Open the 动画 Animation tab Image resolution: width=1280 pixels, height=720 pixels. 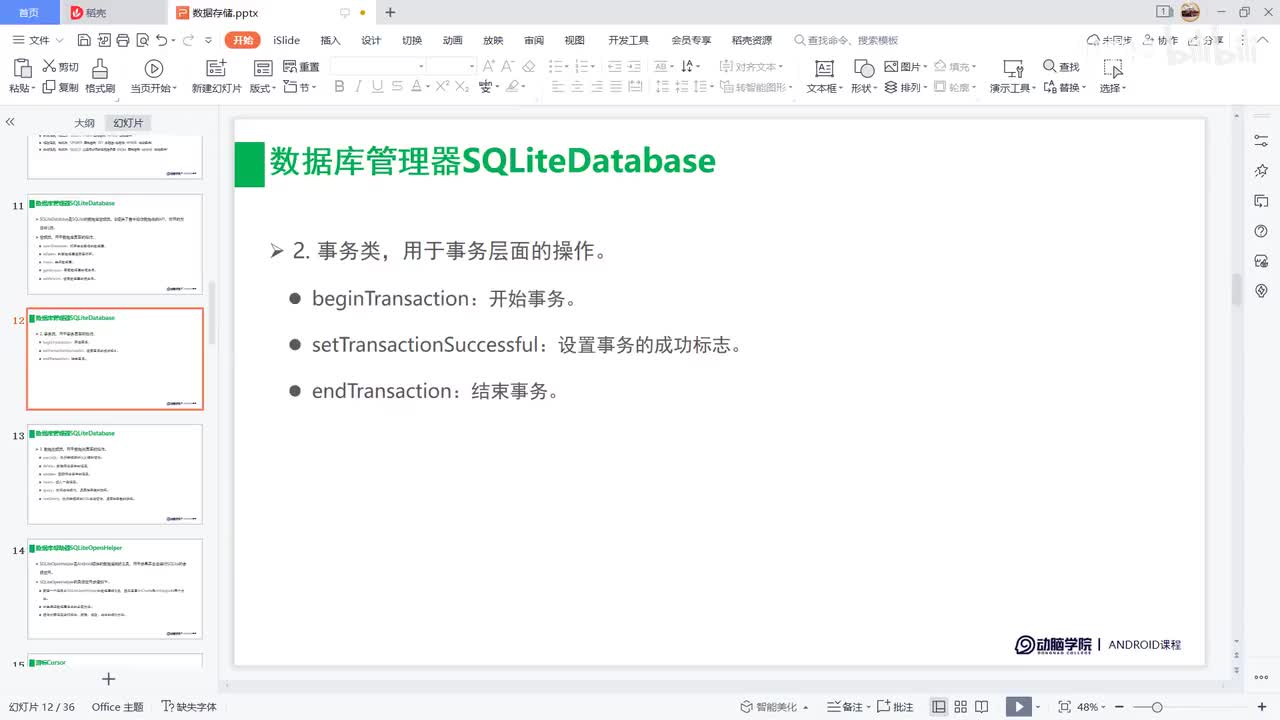tap(453, 40)
